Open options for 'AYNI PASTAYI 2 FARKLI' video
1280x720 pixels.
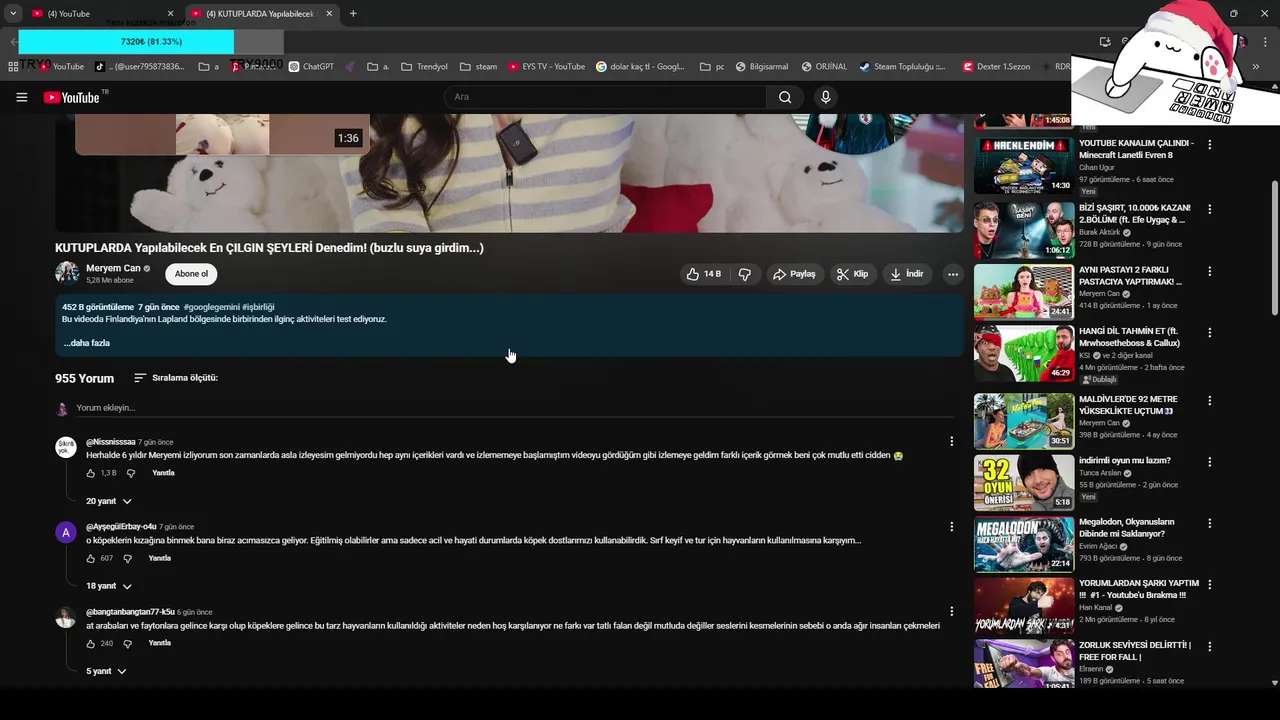click(x=1209, y=271)
